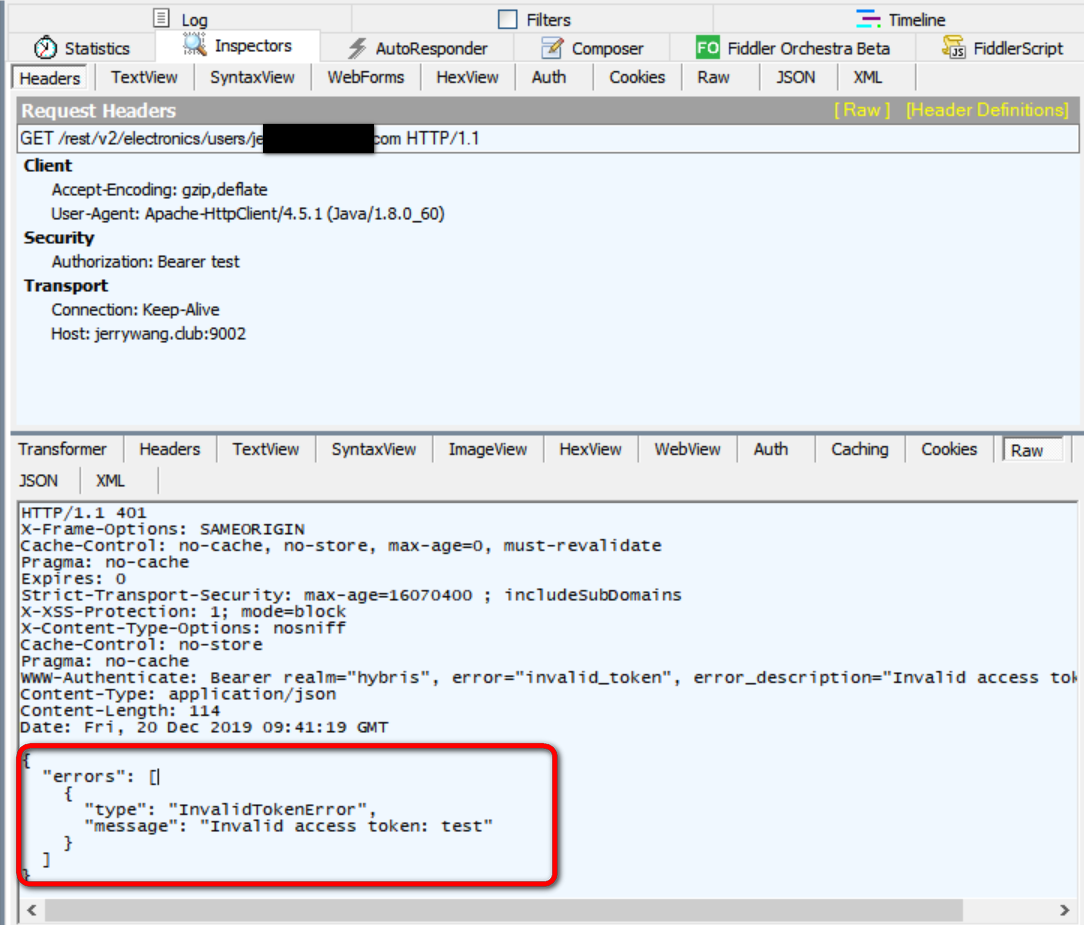Open the WebForms request tab
The width and height of the screenshot is (1084, 925).
[366, 77]
